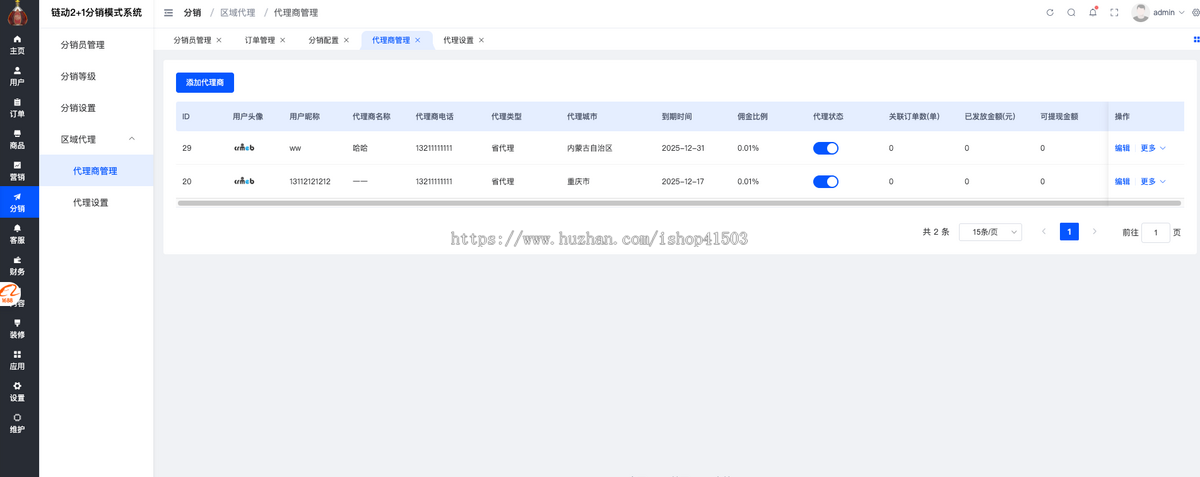Open the notification bell
Image resolution: width=1200 pixels, height=477 pixels.
tap(1092, 13)
